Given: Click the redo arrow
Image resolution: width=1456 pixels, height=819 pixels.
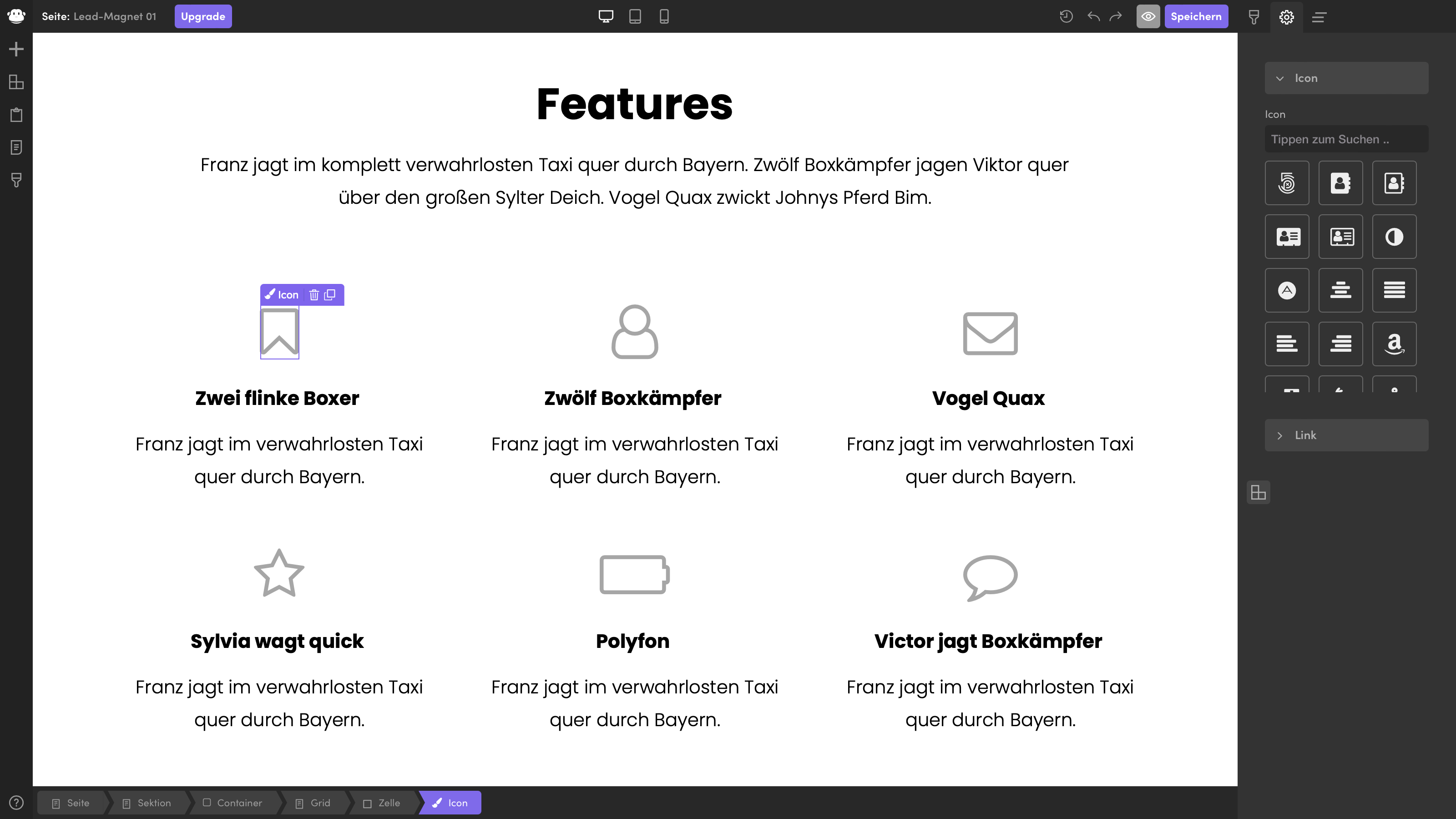Looking at the screenshot, I should pos(1116,16).
